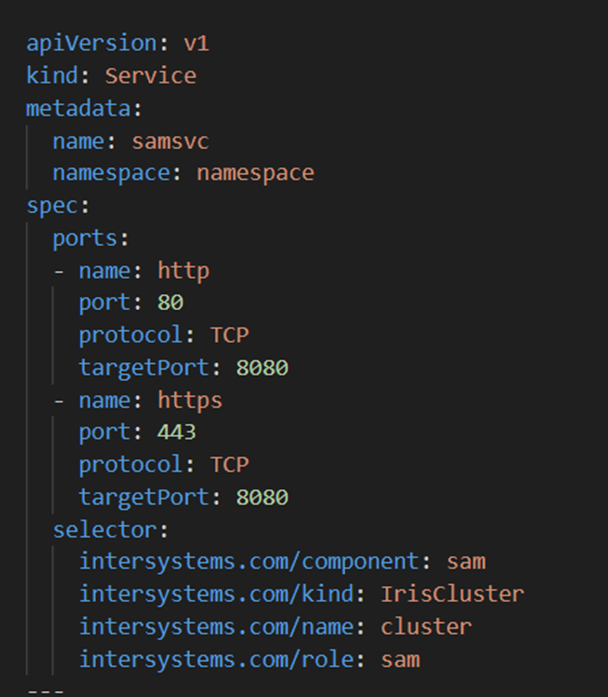608x697 pixels.
Task: Click the https port name value
Action: 190,401
